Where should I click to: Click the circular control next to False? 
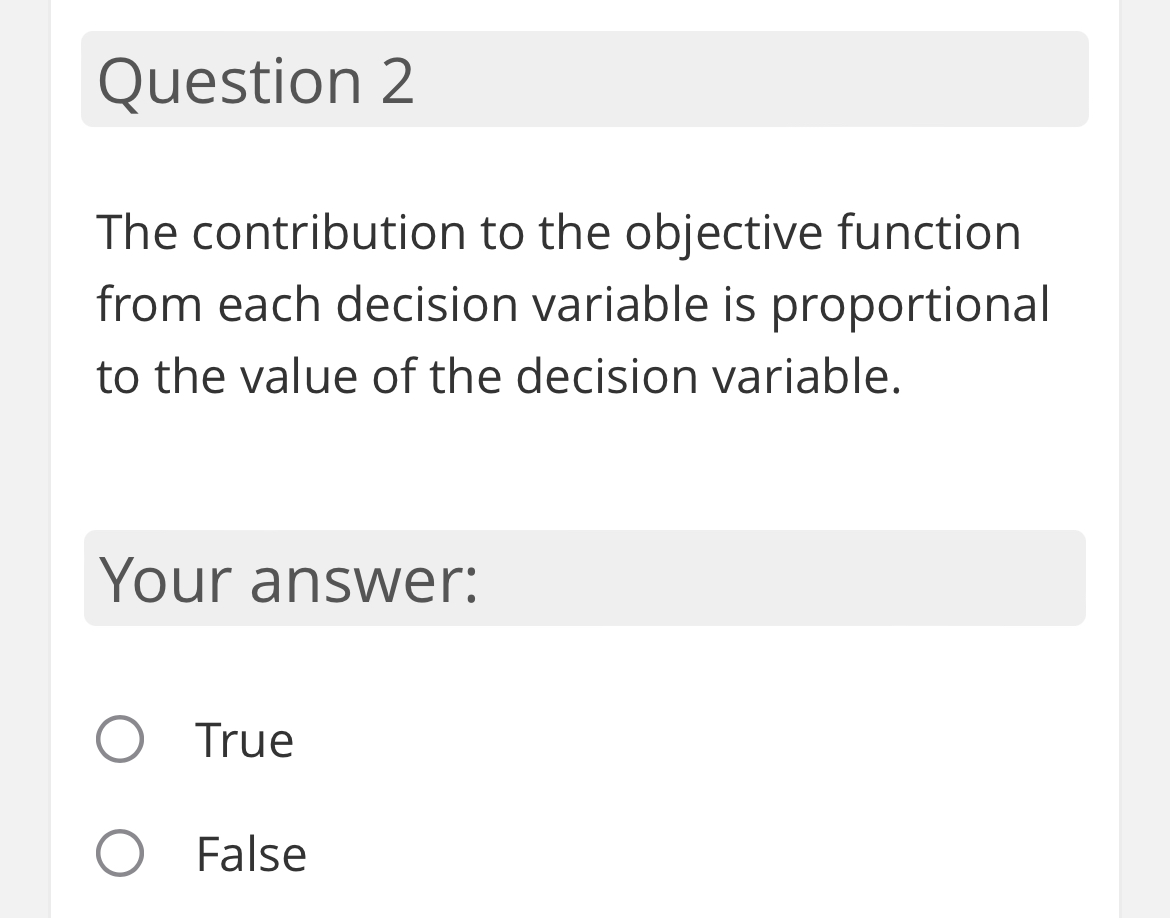click(119, 854)
